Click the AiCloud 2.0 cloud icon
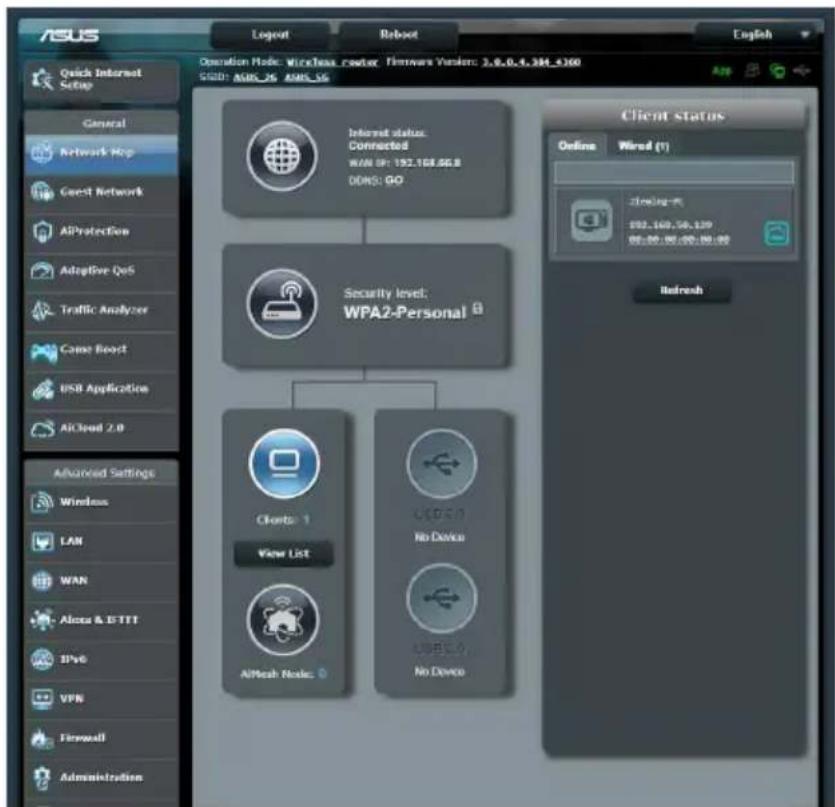This screenshot has width=835, height=807. (43, 428)
